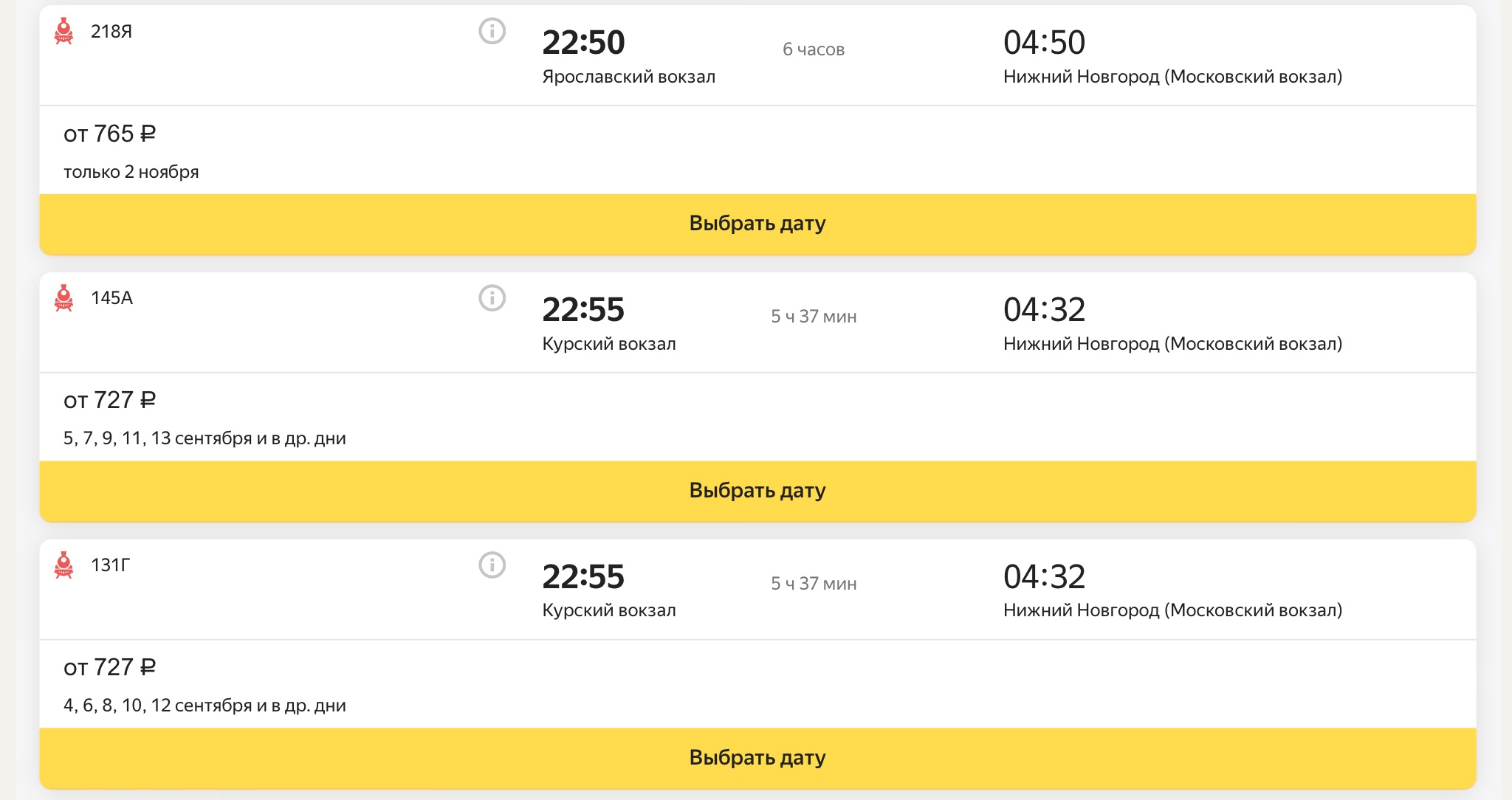Click the только 2 ноября date note
The width and height of the screenshot is (1512, 800).
click(x=131, y=172)
